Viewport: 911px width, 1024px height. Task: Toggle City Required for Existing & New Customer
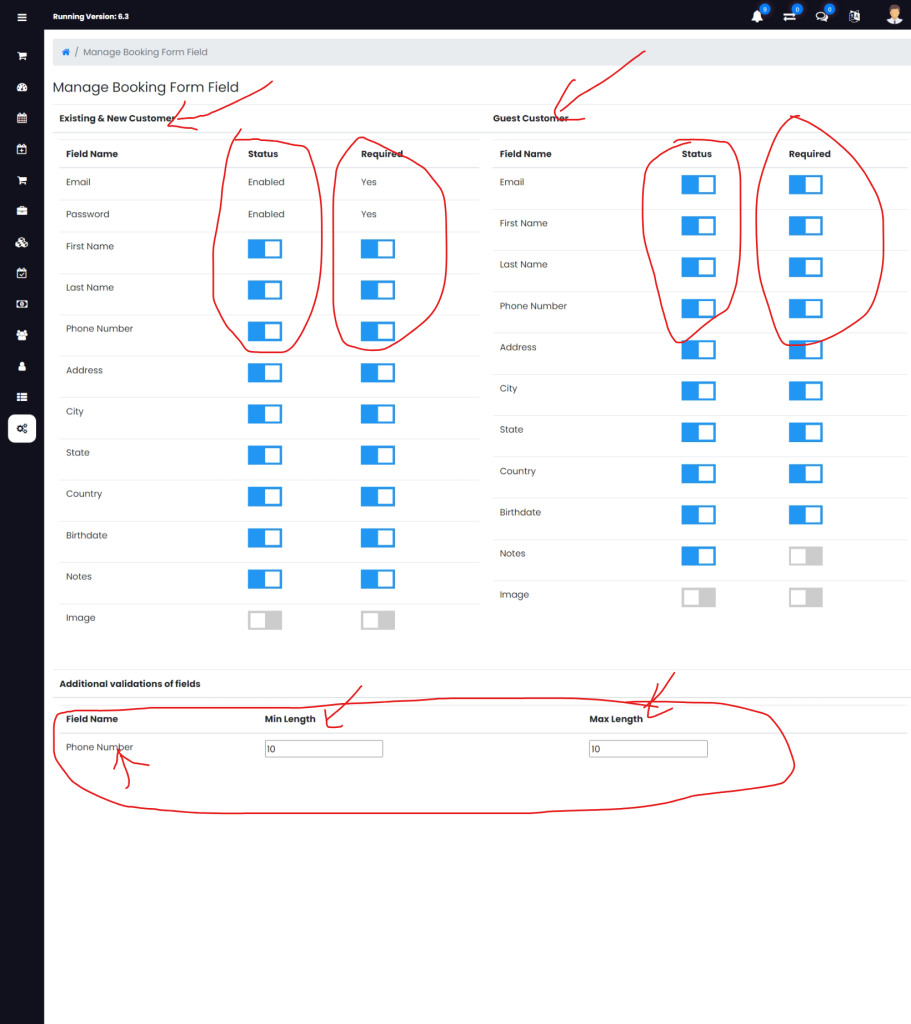[377, 414]
